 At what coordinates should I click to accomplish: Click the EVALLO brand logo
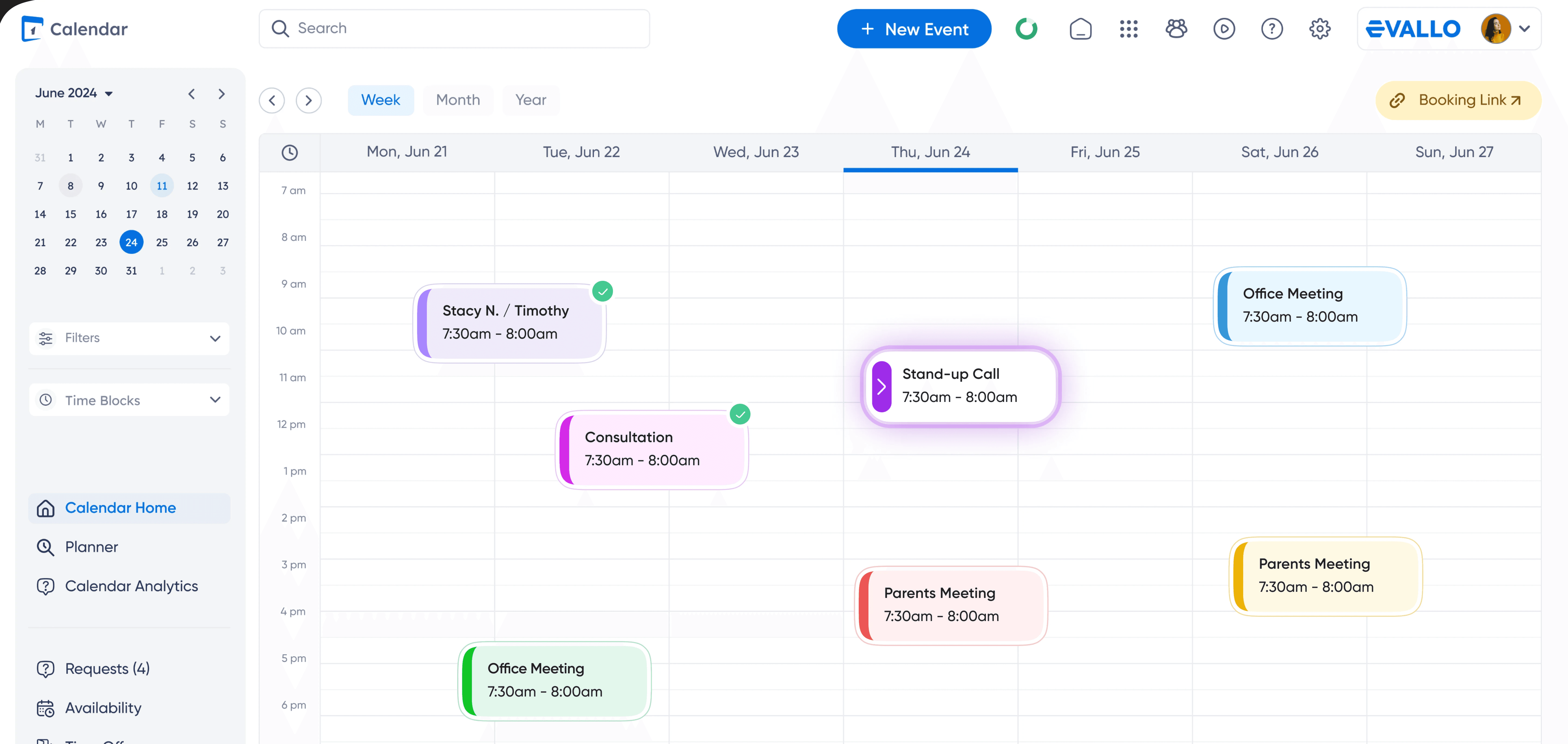[x=1413, y=29]
